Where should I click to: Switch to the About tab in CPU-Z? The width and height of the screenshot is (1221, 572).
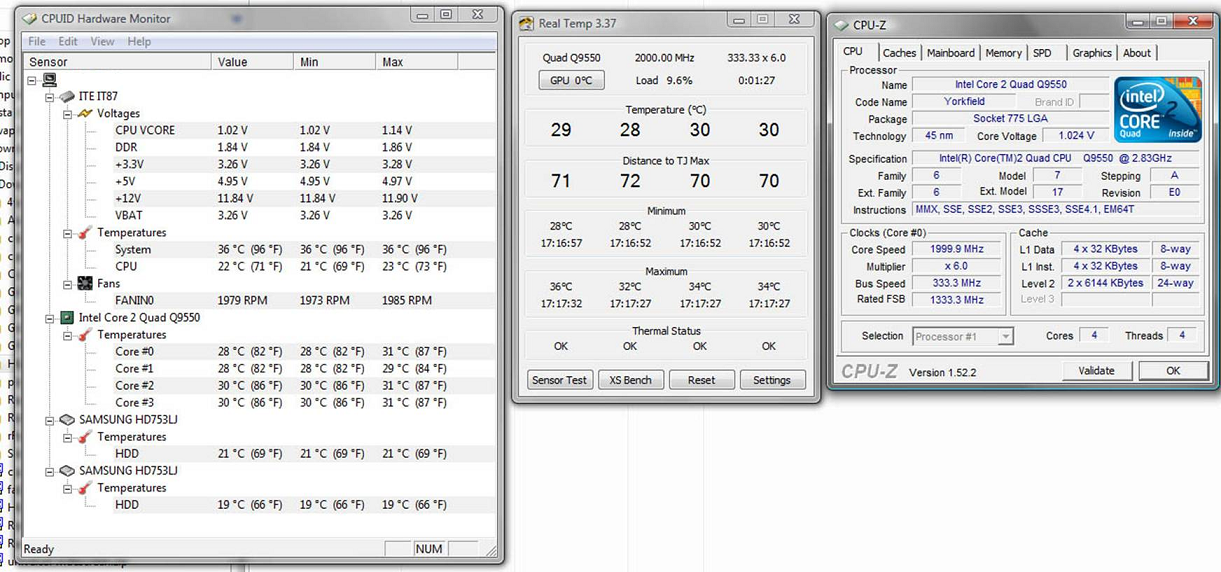(x=1136, y=53)
